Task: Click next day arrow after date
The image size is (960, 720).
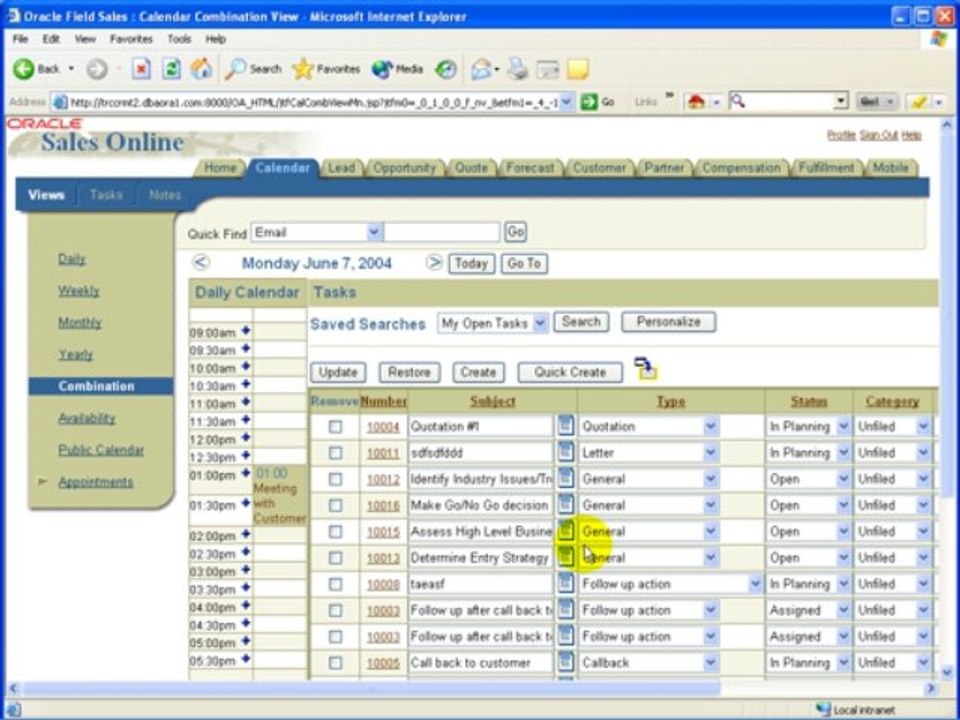Action: click(x=434, y=263)
